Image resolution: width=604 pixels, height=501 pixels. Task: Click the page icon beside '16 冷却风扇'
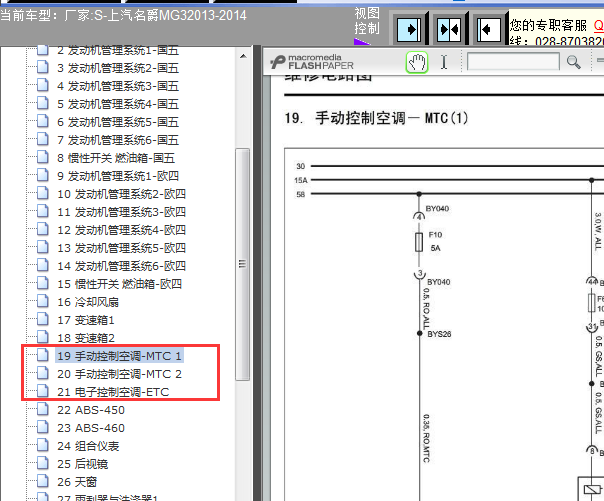tap(42, 301)
